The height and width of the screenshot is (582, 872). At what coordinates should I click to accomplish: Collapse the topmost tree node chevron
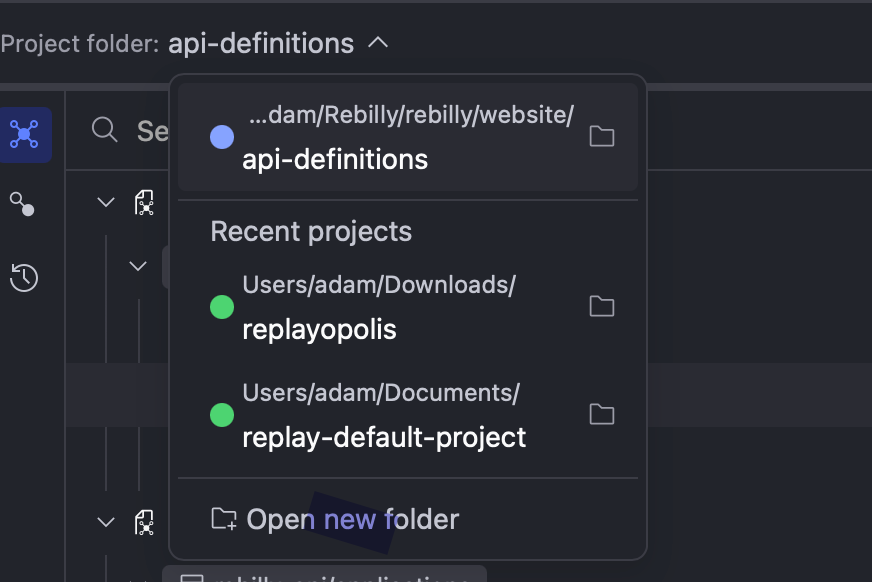(x=106, y=203)
